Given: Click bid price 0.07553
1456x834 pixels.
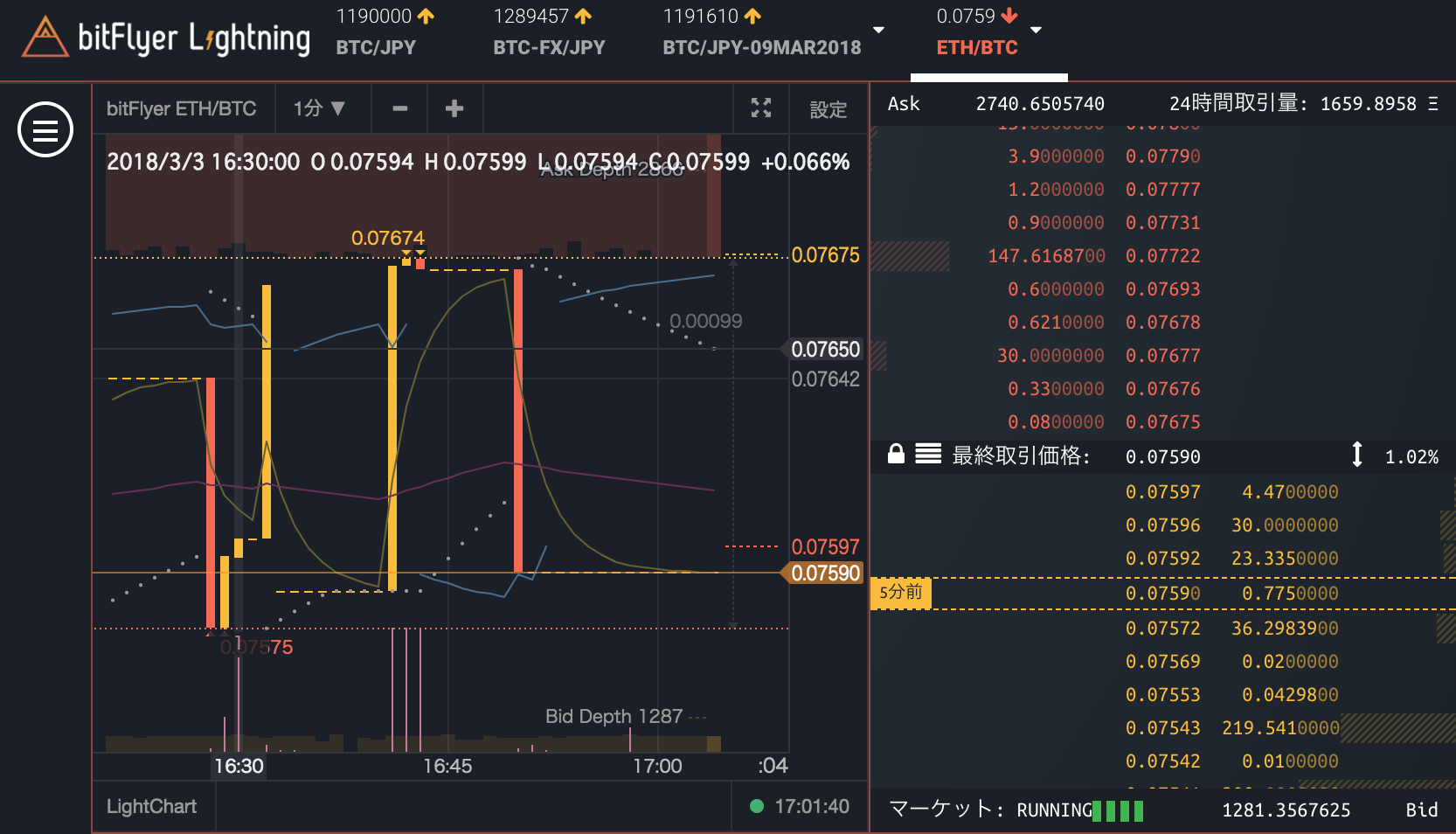Looking at the screenshot, I should point(1162,695).
